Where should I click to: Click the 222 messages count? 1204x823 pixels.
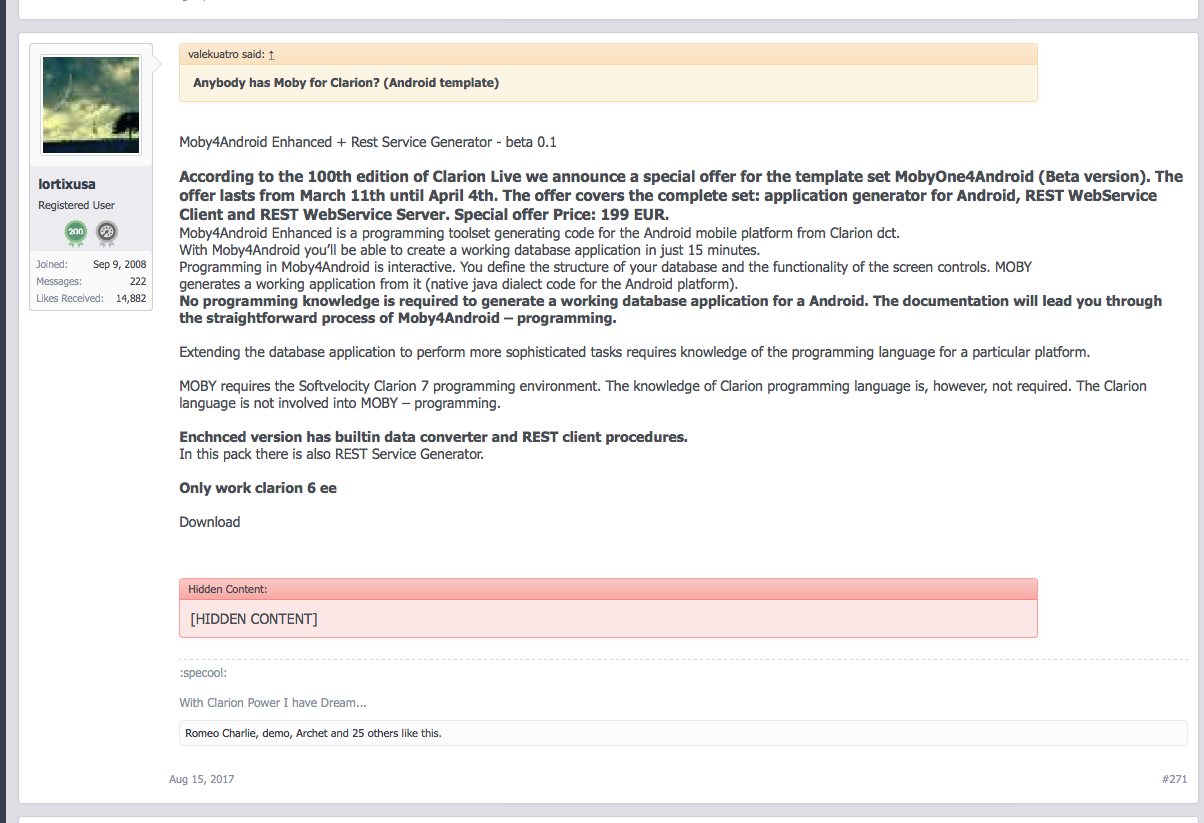[x=138, y=282]
